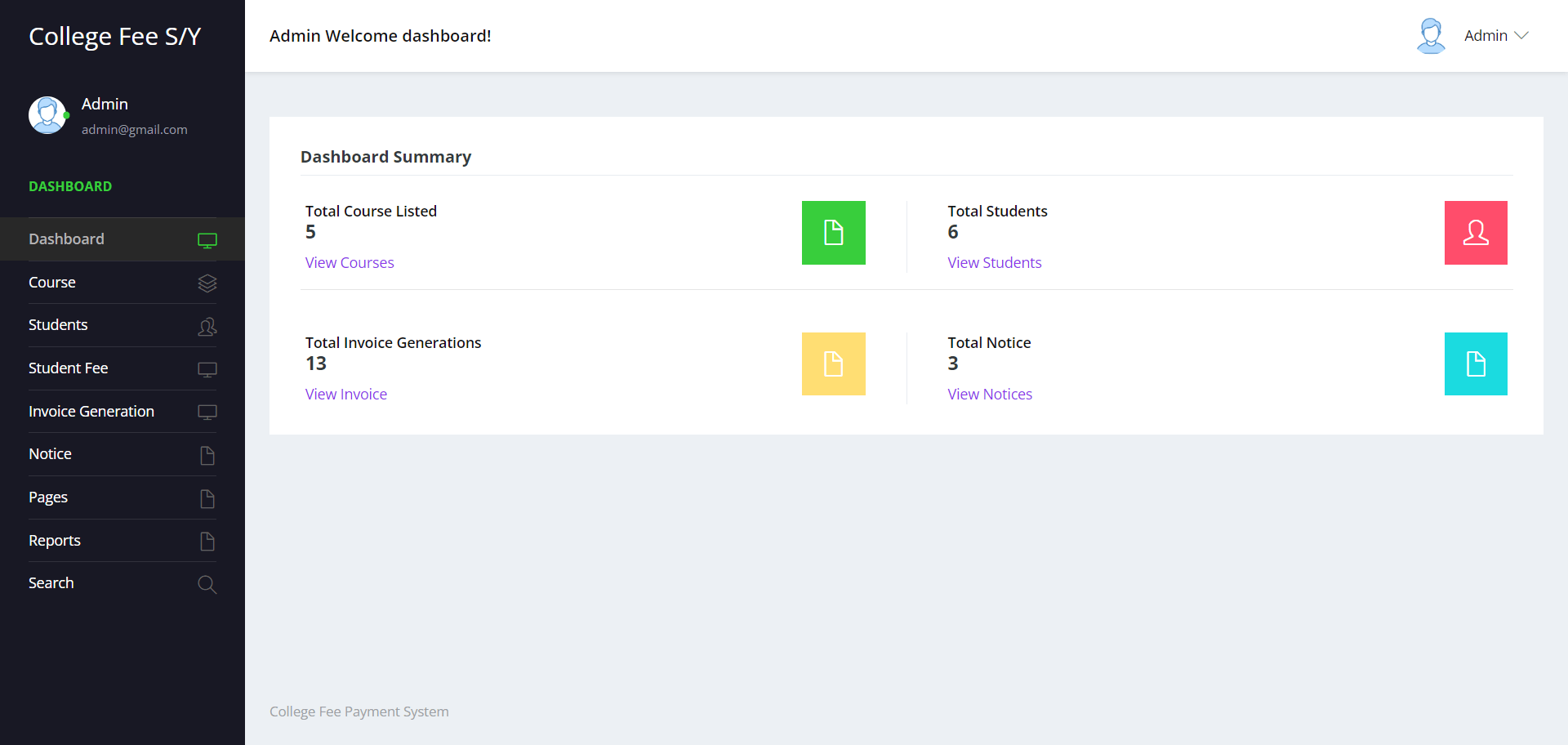Viewport: 1568px width, 745px height.
Task: Click the View Notices link
Action: [989, 394]
